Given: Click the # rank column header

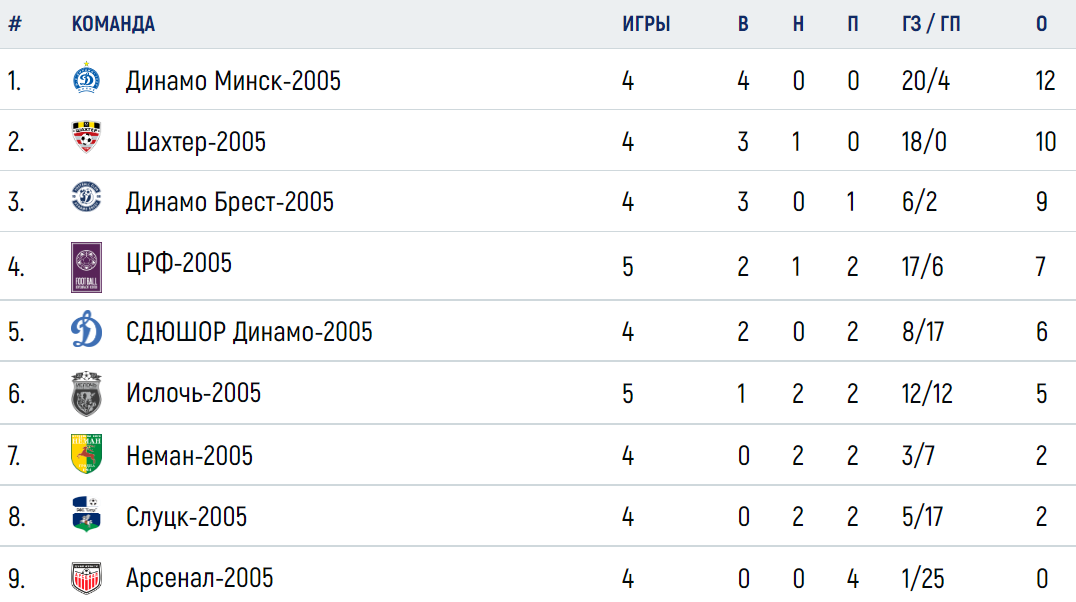Looking at the screenshot, I should [x=15, y=24].
